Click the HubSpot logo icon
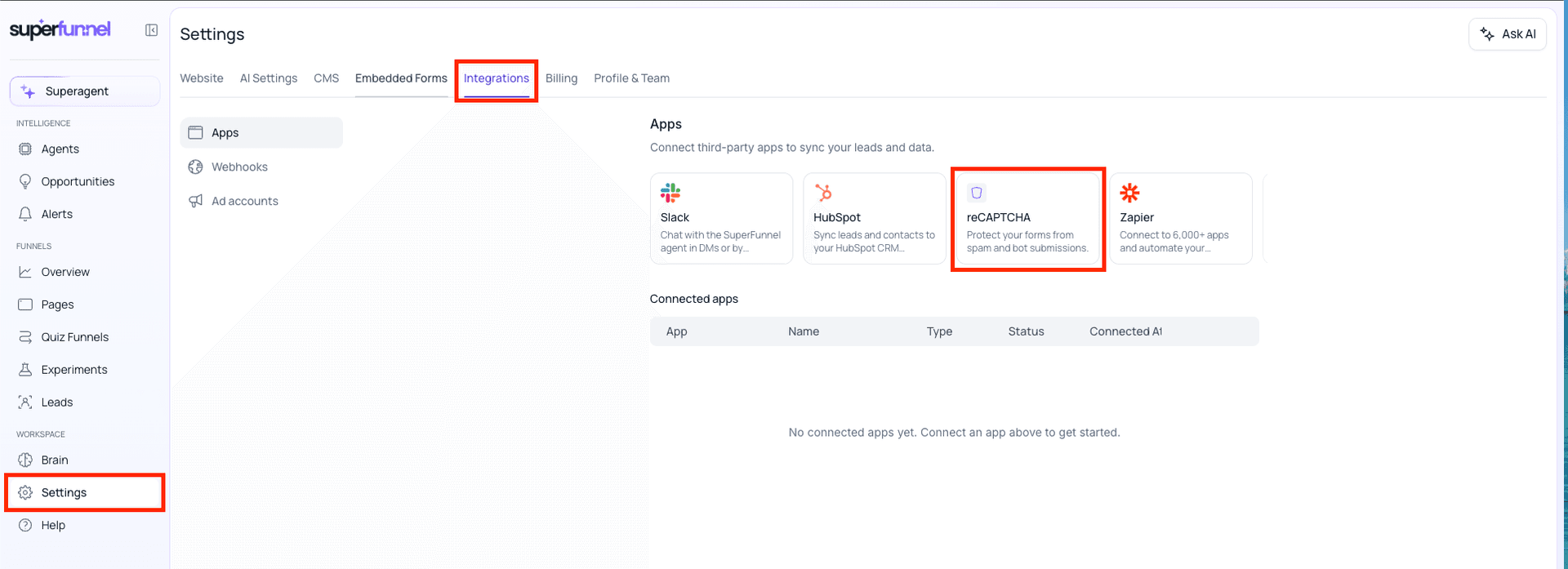This screenshot has width=1568, height=569. (823, 193)
